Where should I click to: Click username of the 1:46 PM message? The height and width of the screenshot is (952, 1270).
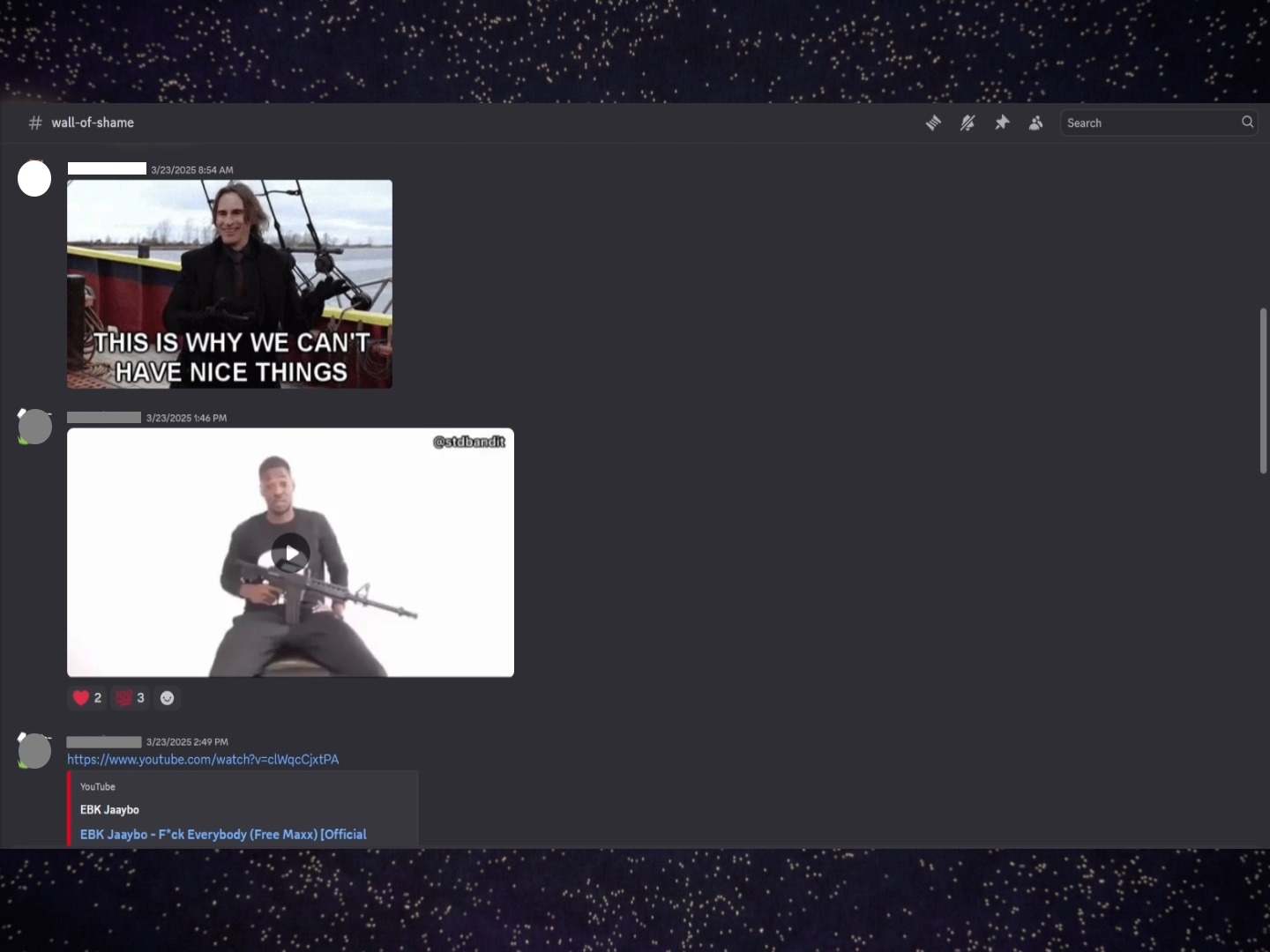(x=104, y=417)
